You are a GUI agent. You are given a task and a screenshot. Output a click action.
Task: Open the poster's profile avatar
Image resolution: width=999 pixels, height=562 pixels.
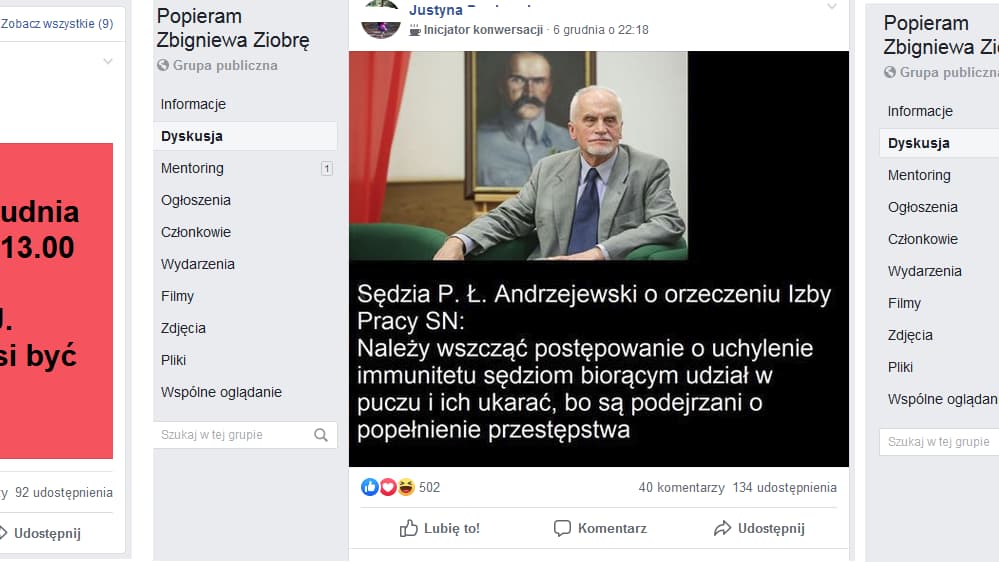(380, 19)
